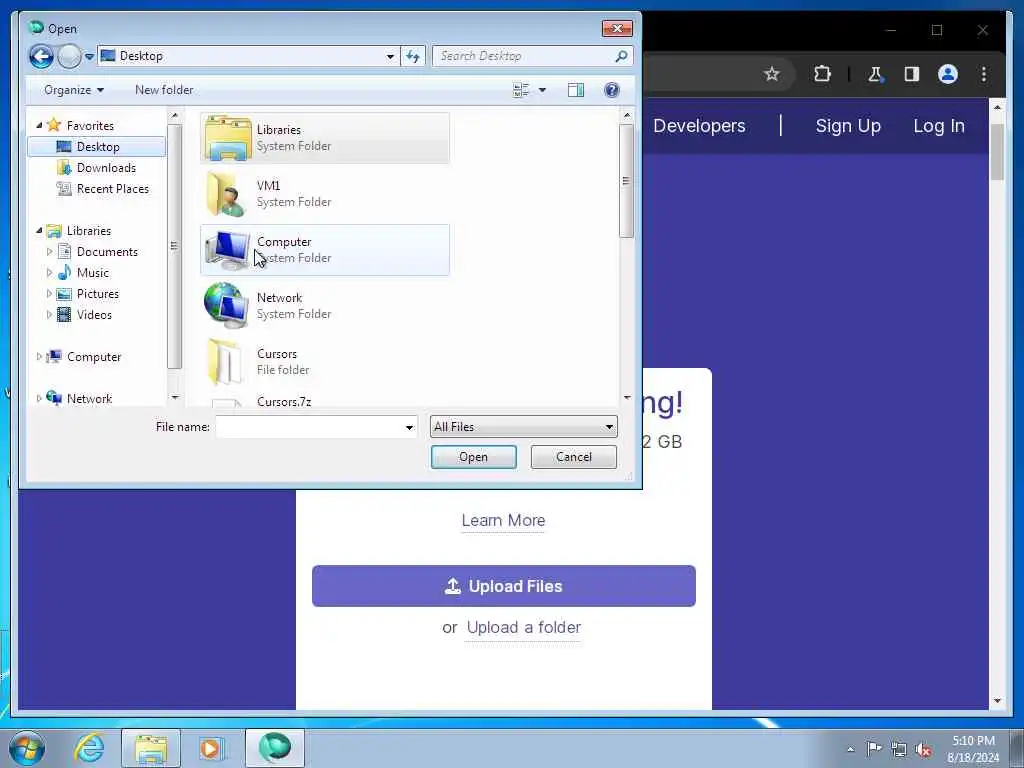The image size is (1024, 768).
Task: Click the navigation pane scrollbar
Action: pos(174,246)
